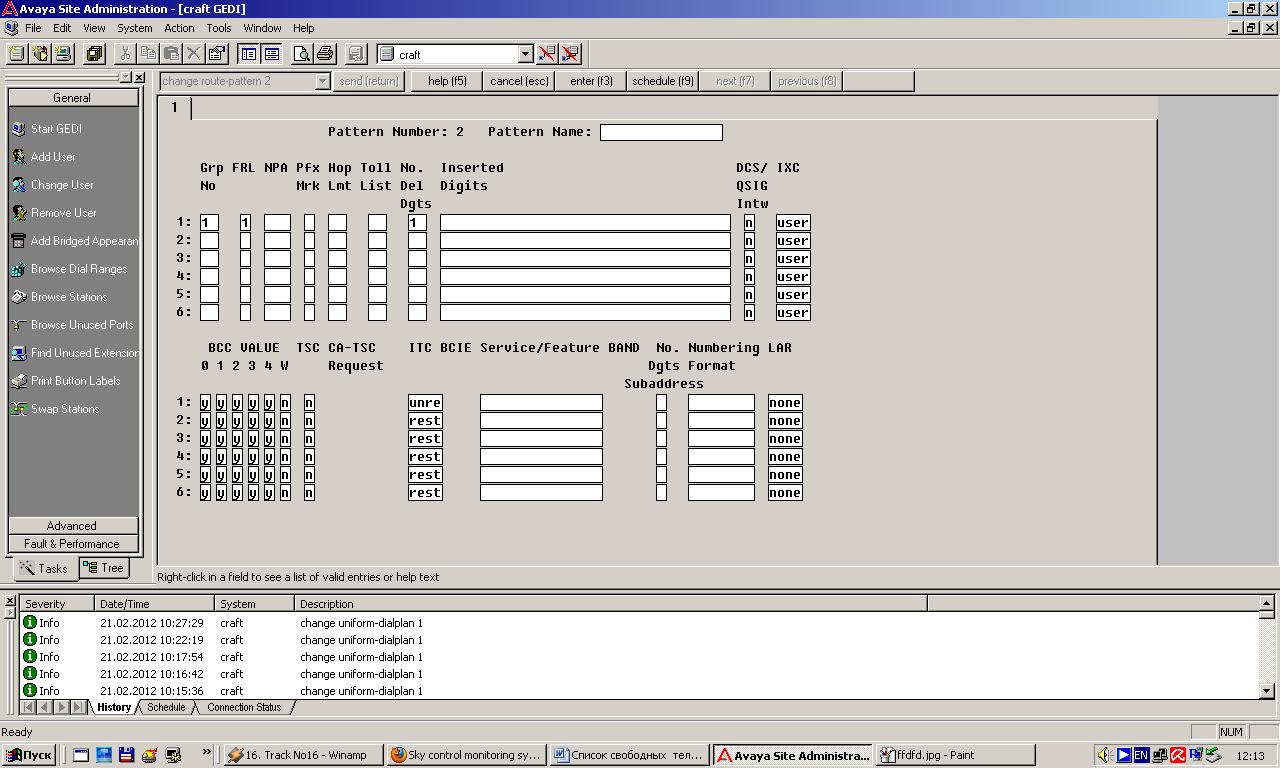The image size is (1280, 768).
Task: Click the Paste clipboard icon in toolbar
Action: pyautogui.click(x=171, y=54)
